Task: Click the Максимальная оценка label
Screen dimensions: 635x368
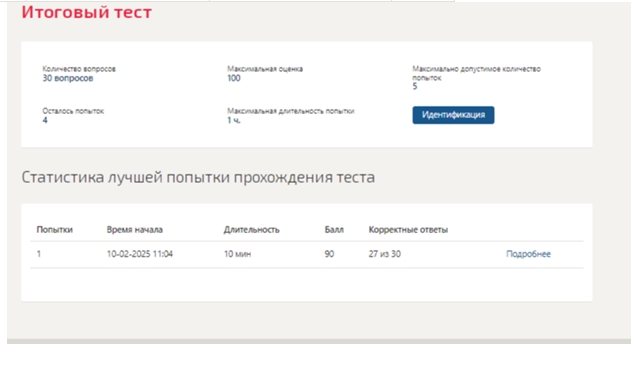Action: [265, 69]
